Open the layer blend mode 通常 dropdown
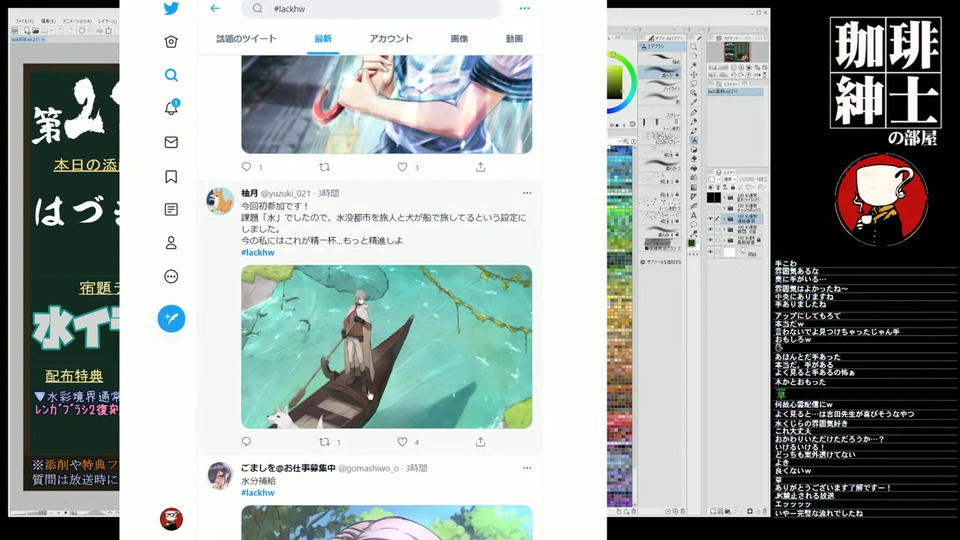This screenshot has width=960, height=540. (x=730, y=179)
